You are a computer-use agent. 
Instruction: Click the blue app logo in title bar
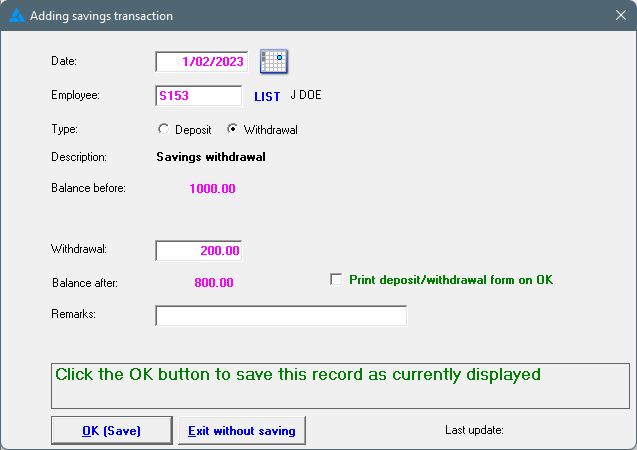(17, 15)
